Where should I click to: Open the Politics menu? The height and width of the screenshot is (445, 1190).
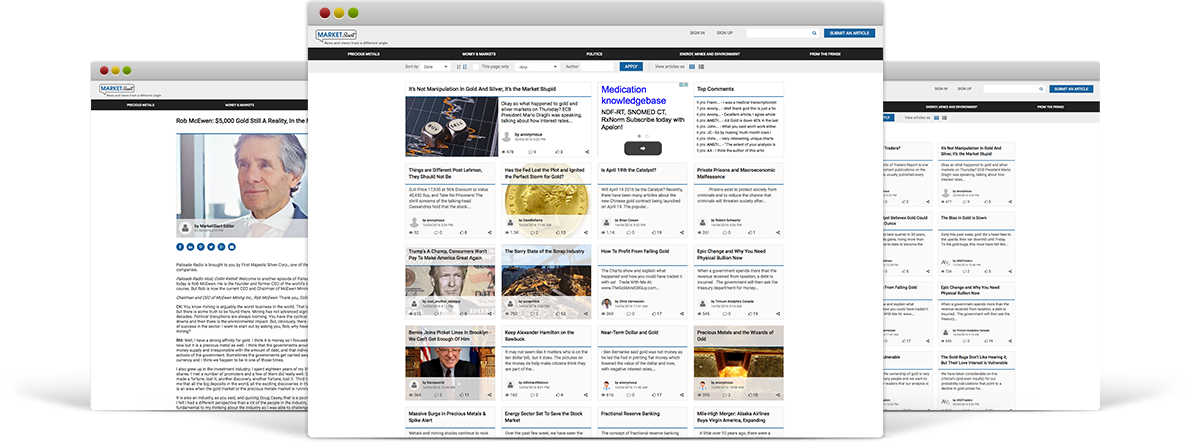coord(594,55)
